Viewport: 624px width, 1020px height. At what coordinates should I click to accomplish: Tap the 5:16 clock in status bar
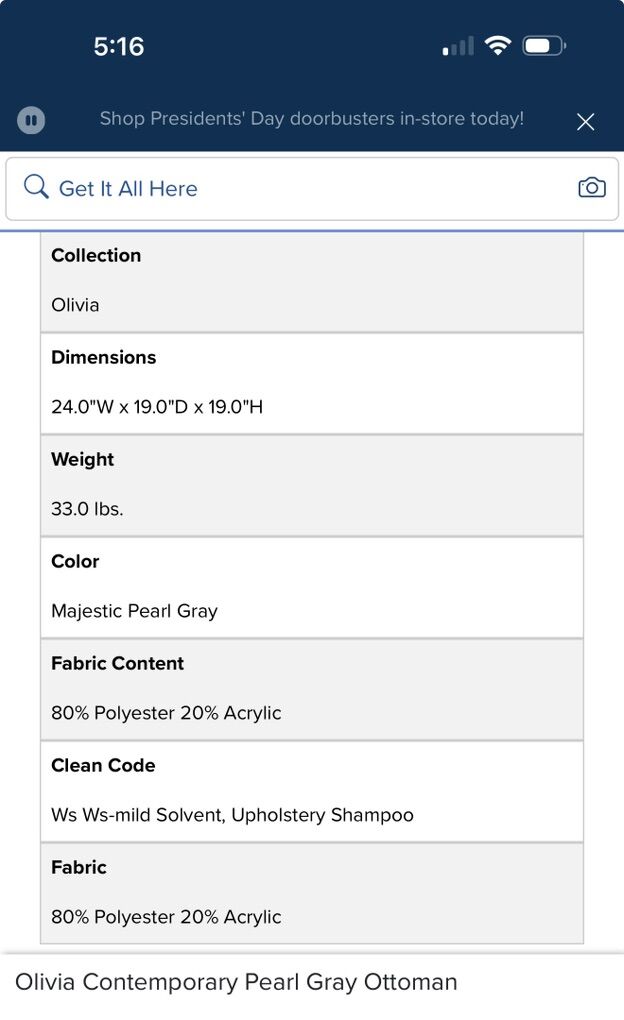[119, 46]
